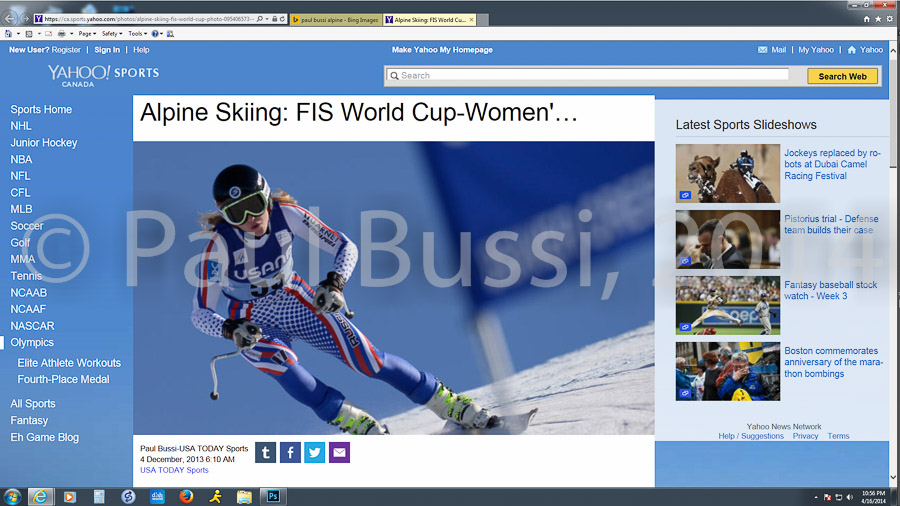Open NHL in the sidebar menu
The width and height of the screenshot is (900, 506).
click(x=21, y=126)
